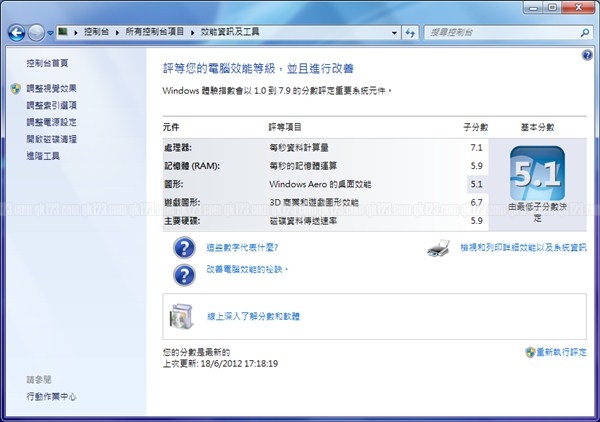Click the printer icon

click(439, 248)
